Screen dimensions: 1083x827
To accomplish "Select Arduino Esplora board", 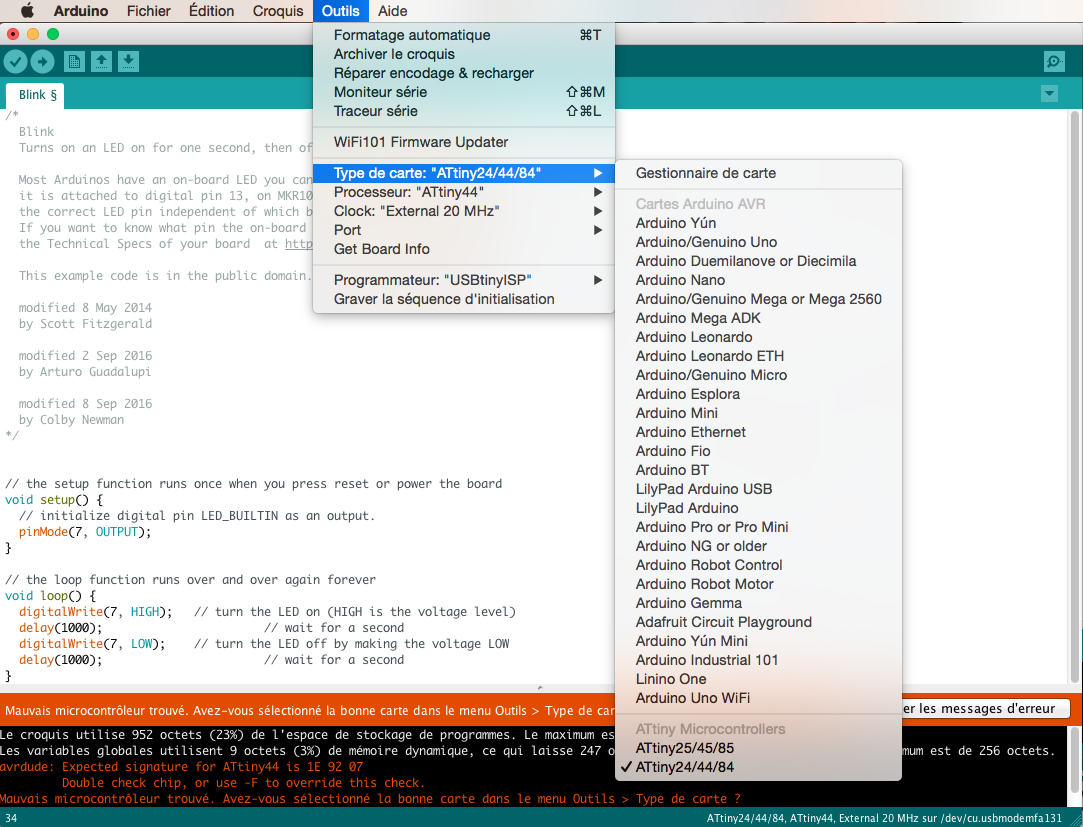I will 758,395.
